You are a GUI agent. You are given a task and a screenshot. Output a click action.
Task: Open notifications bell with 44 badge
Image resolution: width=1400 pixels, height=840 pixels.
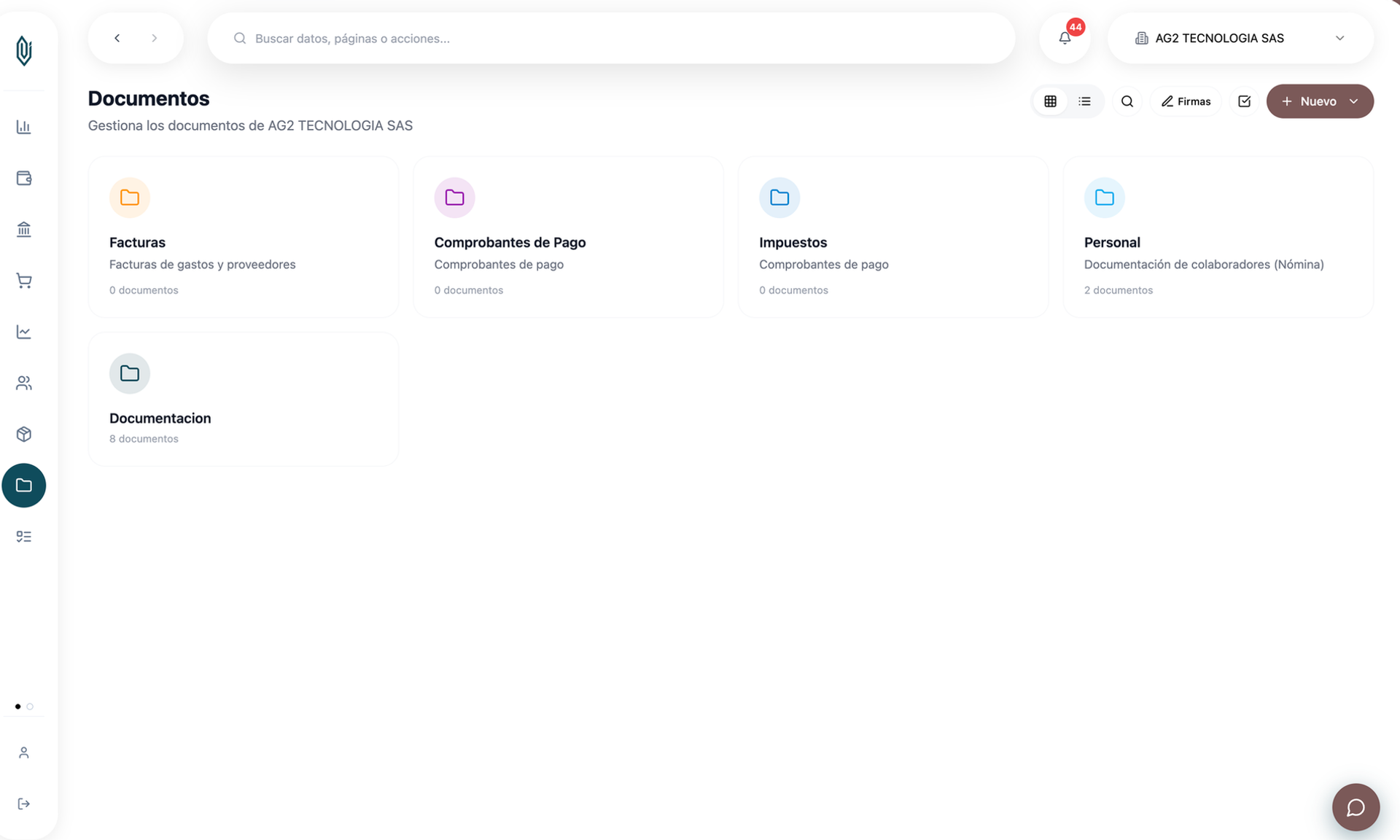coord(1065,38)
